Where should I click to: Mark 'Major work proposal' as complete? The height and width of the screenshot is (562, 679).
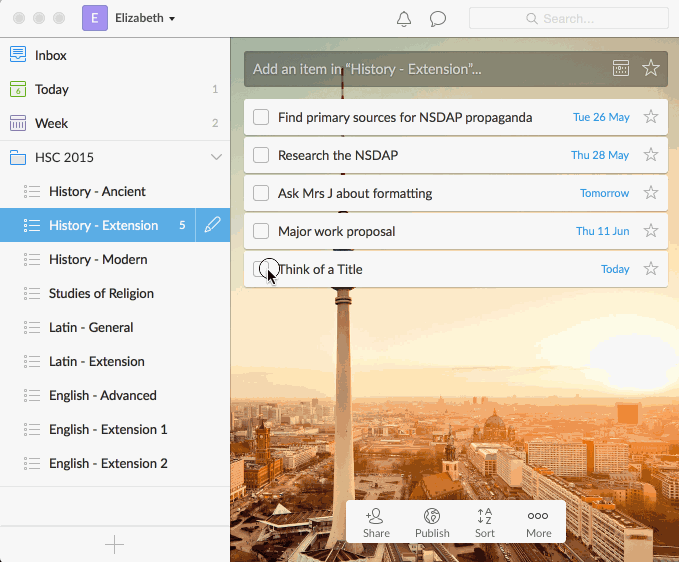pyautogui.click(x=261, y=231)
